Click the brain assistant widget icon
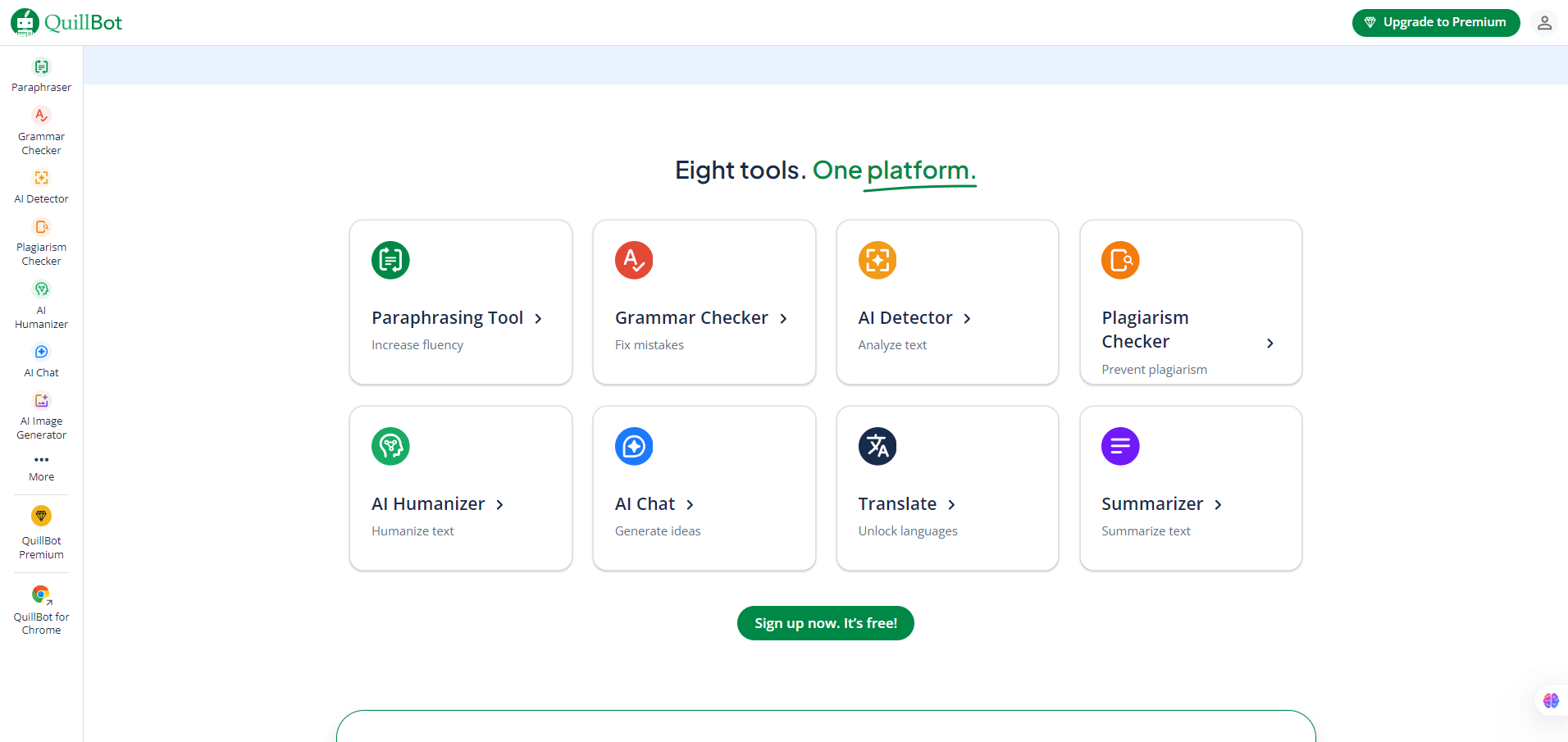This screenshot has width=1568, height=742. click(x=1551, y=700)
